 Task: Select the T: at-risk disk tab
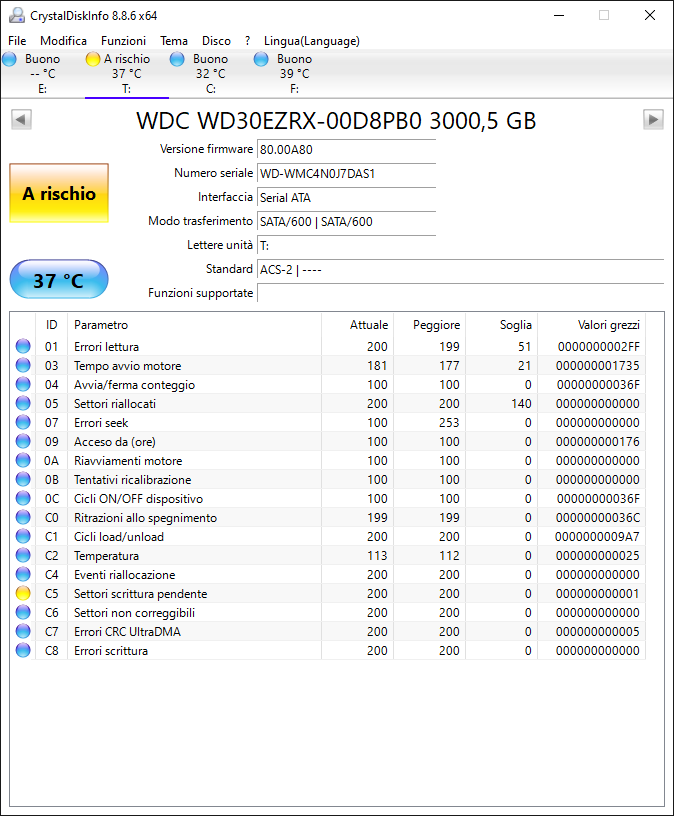coord(126,73)
